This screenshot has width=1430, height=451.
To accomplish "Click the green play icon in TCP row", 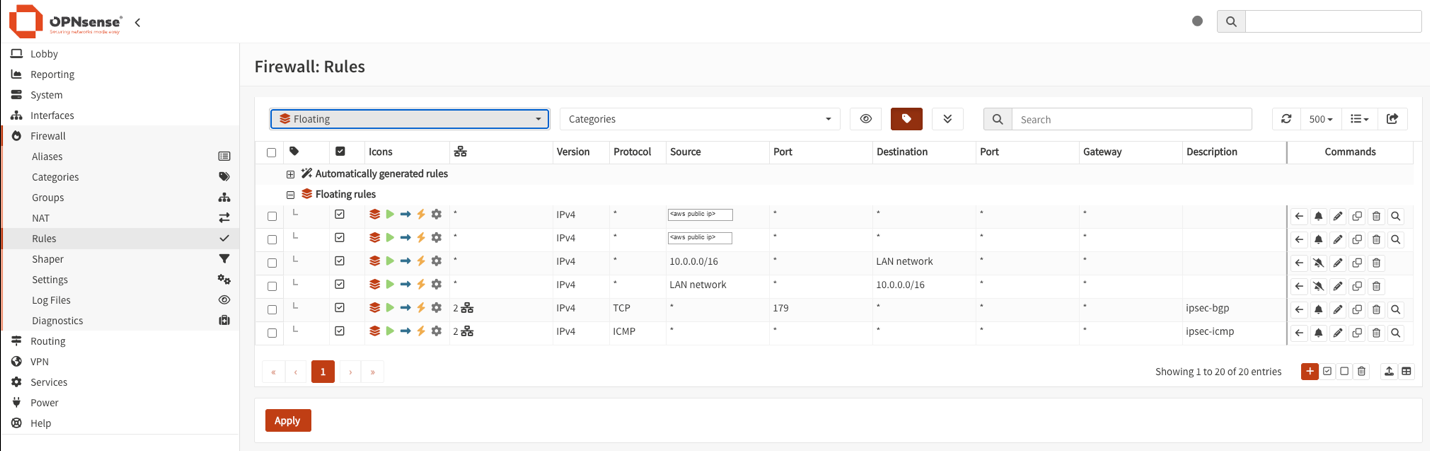I will point(390,308).
